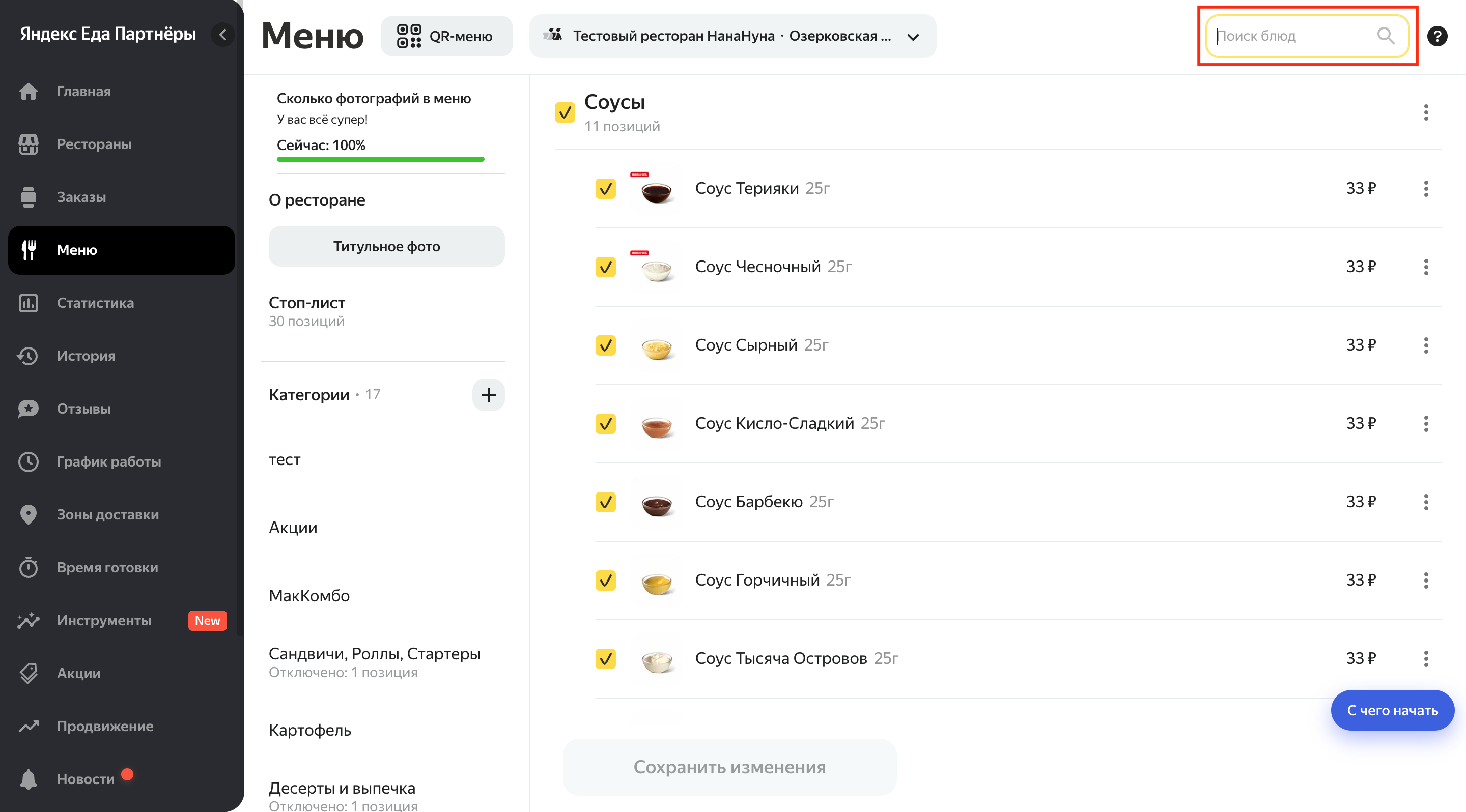Viewport: 1466px width, 812px height.
Task: Uncheck Соус Терияки checkbox
Action: click(606, 188)
